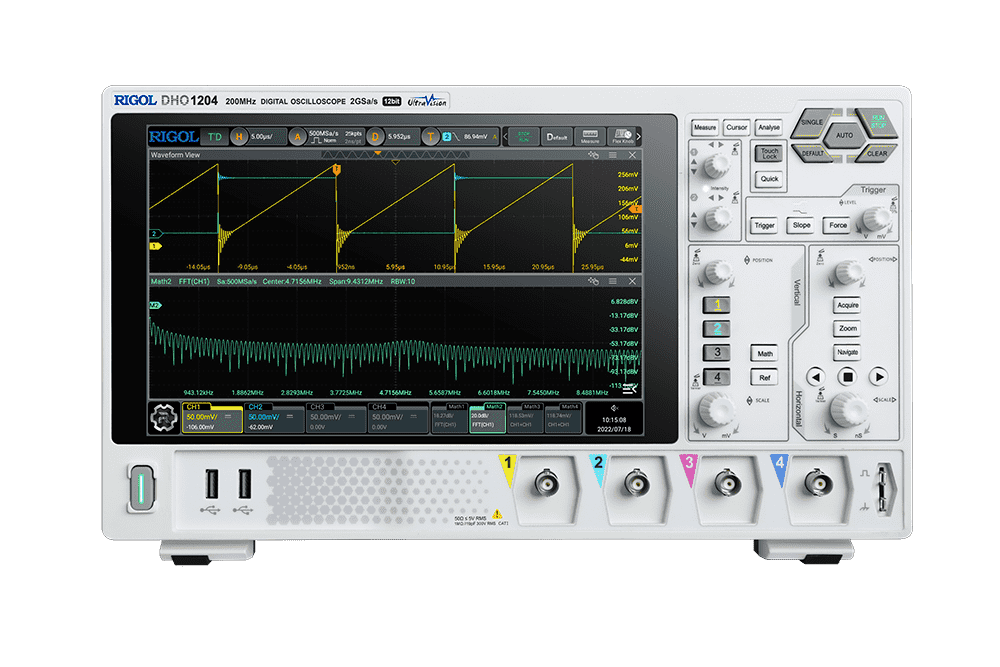Image resolution: width=1000 pixels, height=667 pixels.
Task: Tap the touch gesture icon in Math2 window
Action: click(x=593, y=283)
